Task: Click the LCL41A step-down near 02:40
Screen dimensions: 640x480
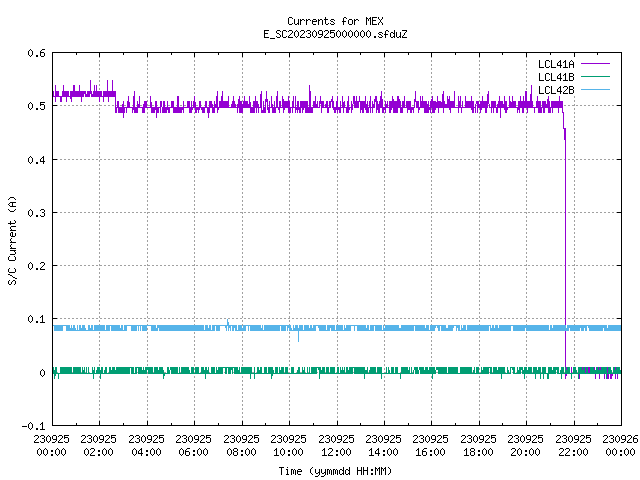Action: tap(116, 101)
